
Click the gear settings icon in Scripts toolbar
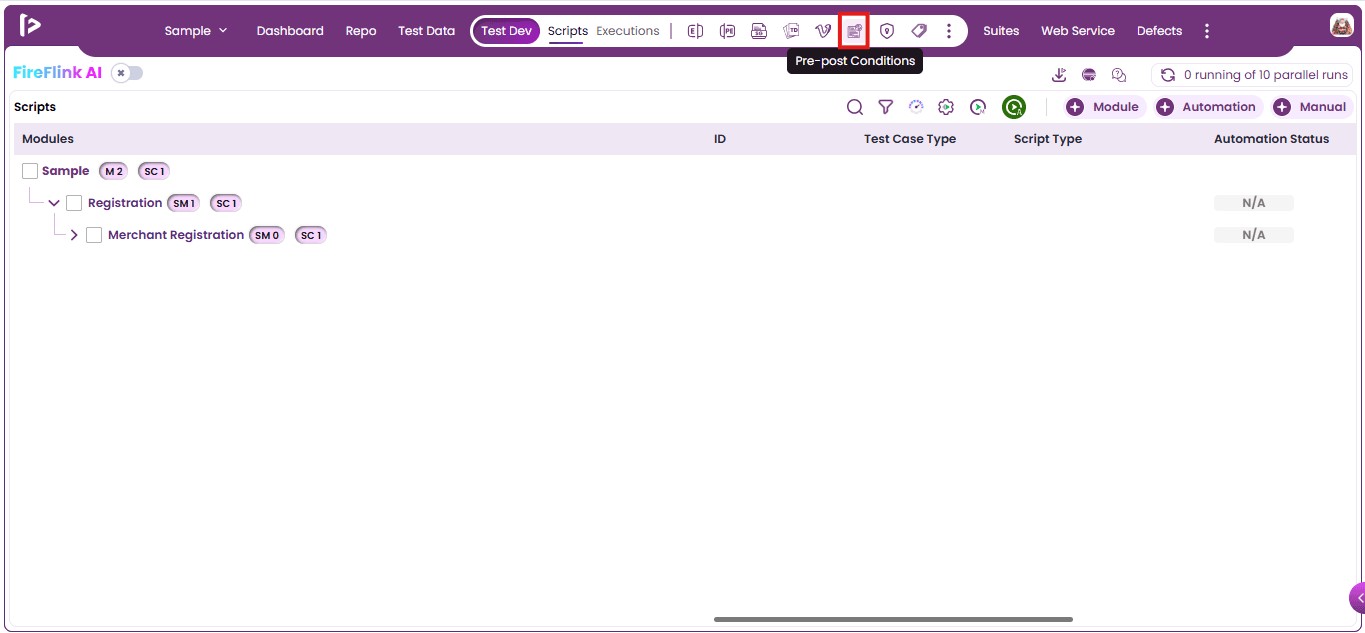(946, 107)
